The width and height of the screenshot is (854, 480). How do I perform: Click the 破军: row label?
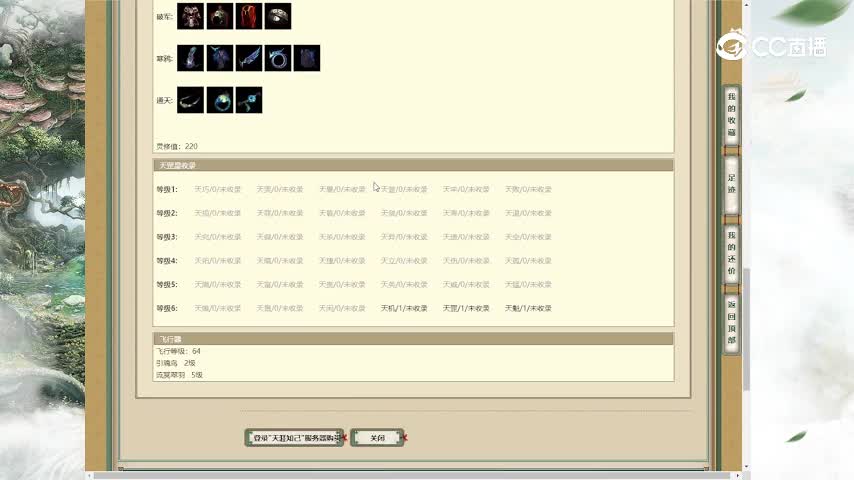coord(164,16)
